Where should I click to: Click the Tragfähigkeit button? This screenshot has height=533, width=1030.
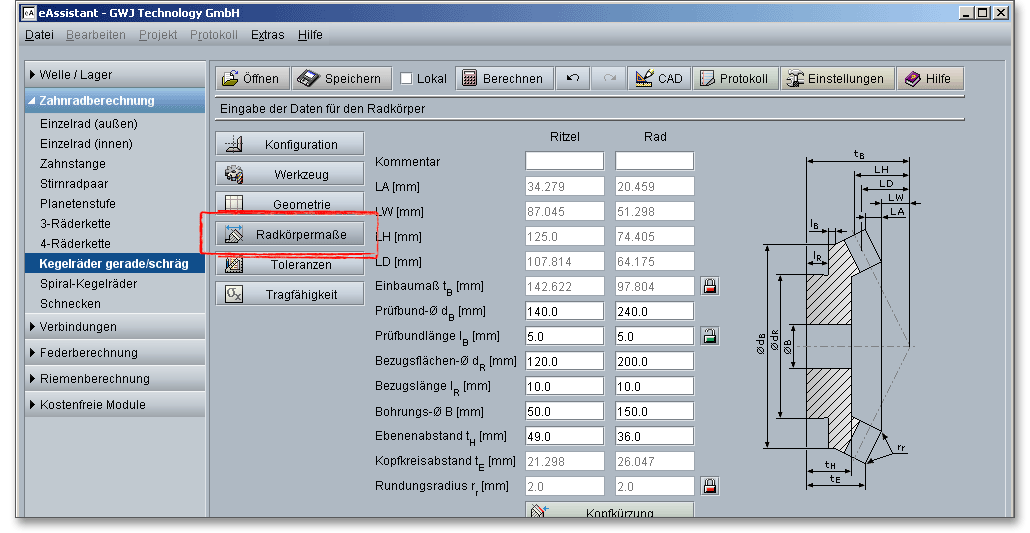289,295
